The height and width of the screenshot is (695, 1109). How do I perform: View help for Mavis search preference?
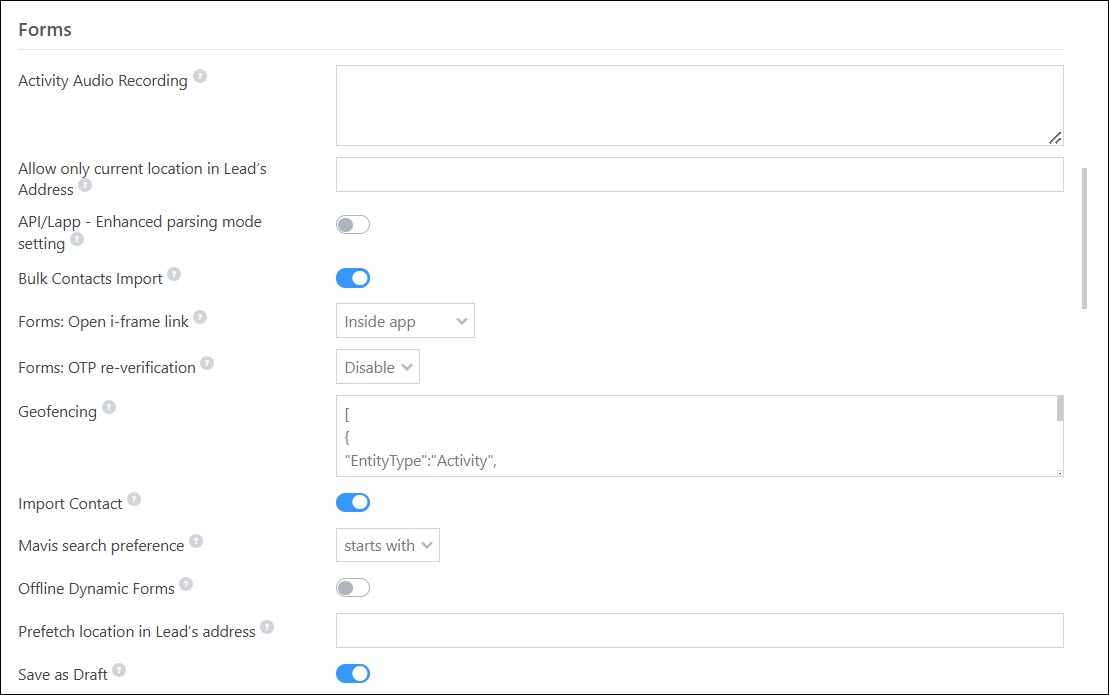pos(196,542)
